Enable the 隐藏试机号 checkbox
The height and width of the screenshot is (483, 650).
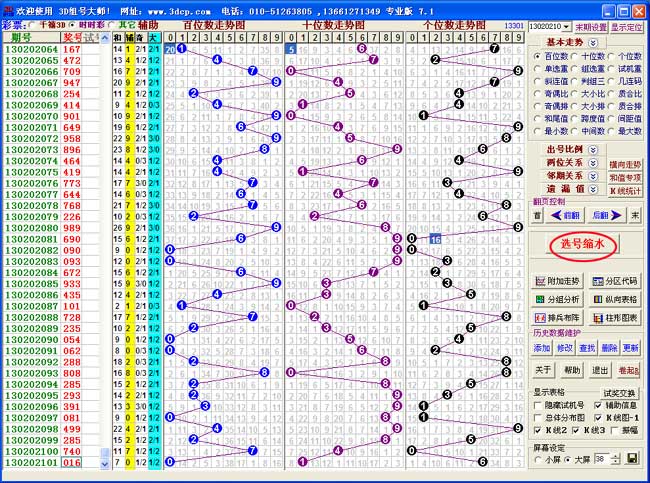537,405
